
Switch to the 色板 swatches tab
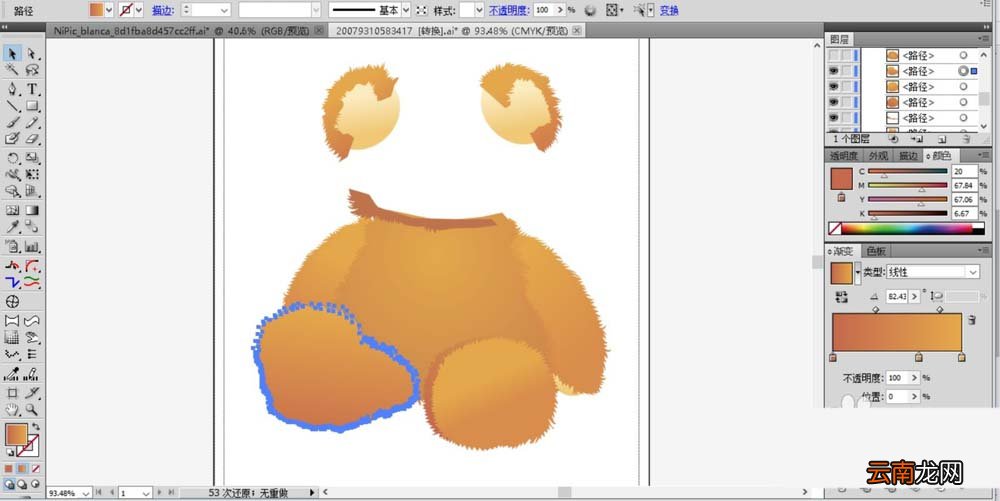[x=876, y=251]
